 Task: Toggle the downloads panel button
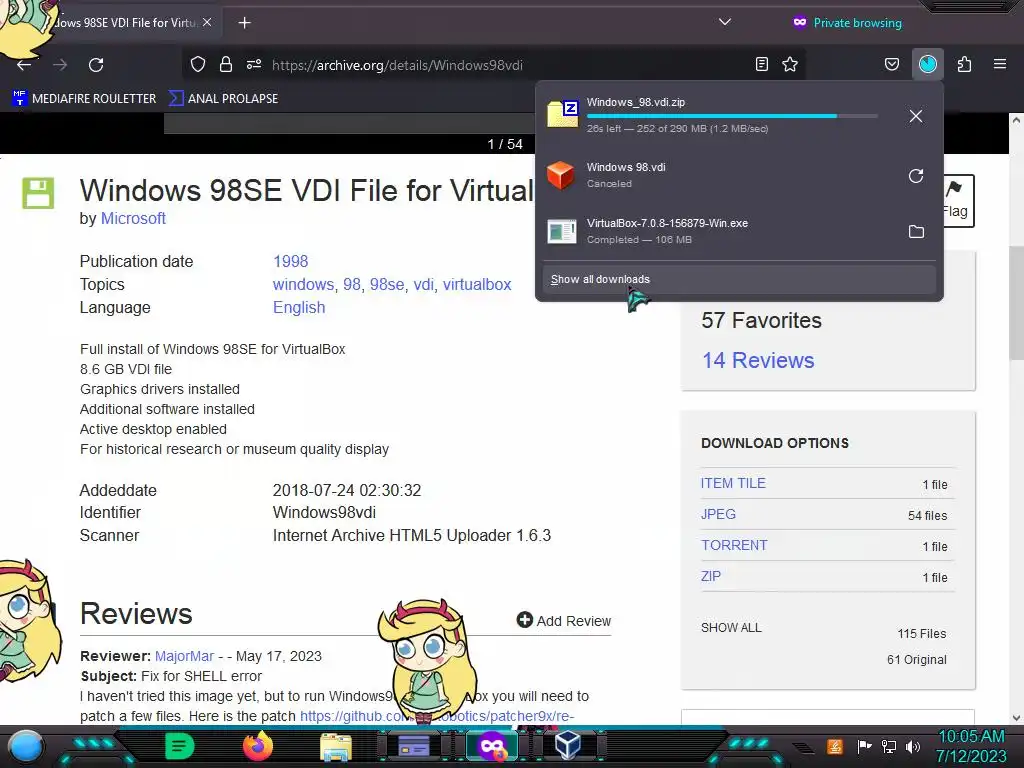pos(928,64)
